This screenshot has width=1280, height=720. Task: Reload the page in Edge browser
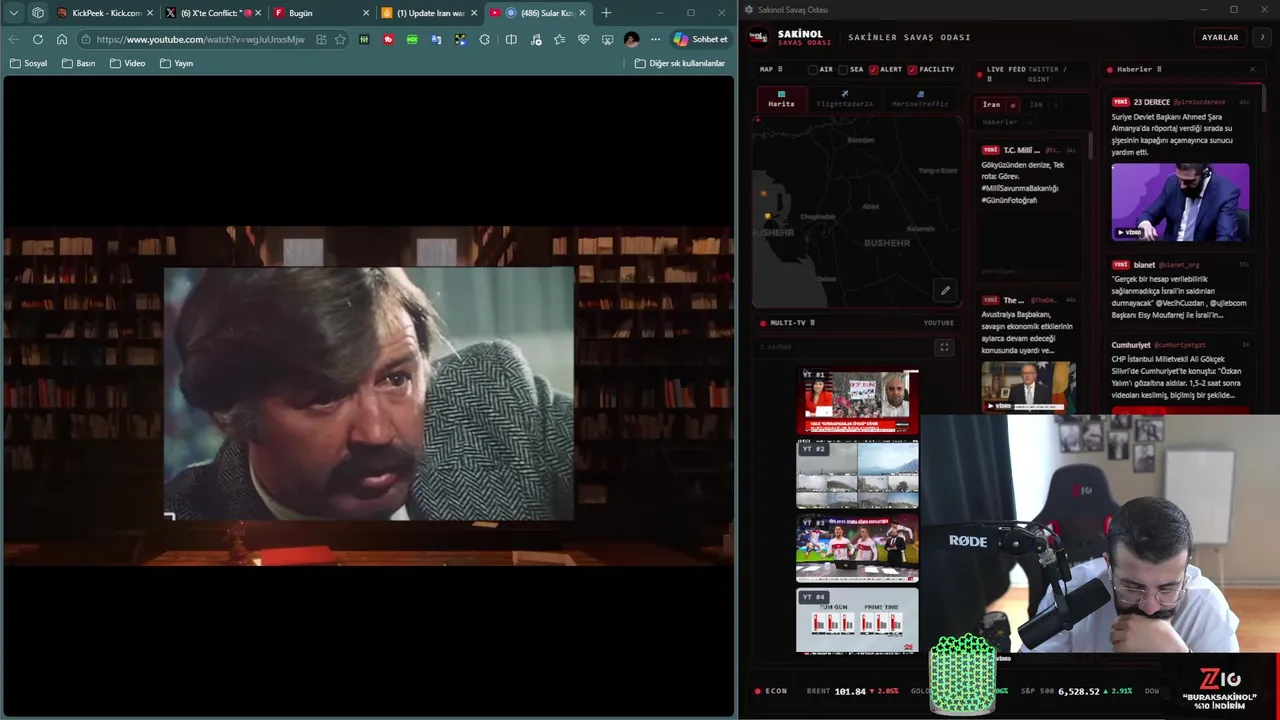pyautogui.click(x=37, y=39)
